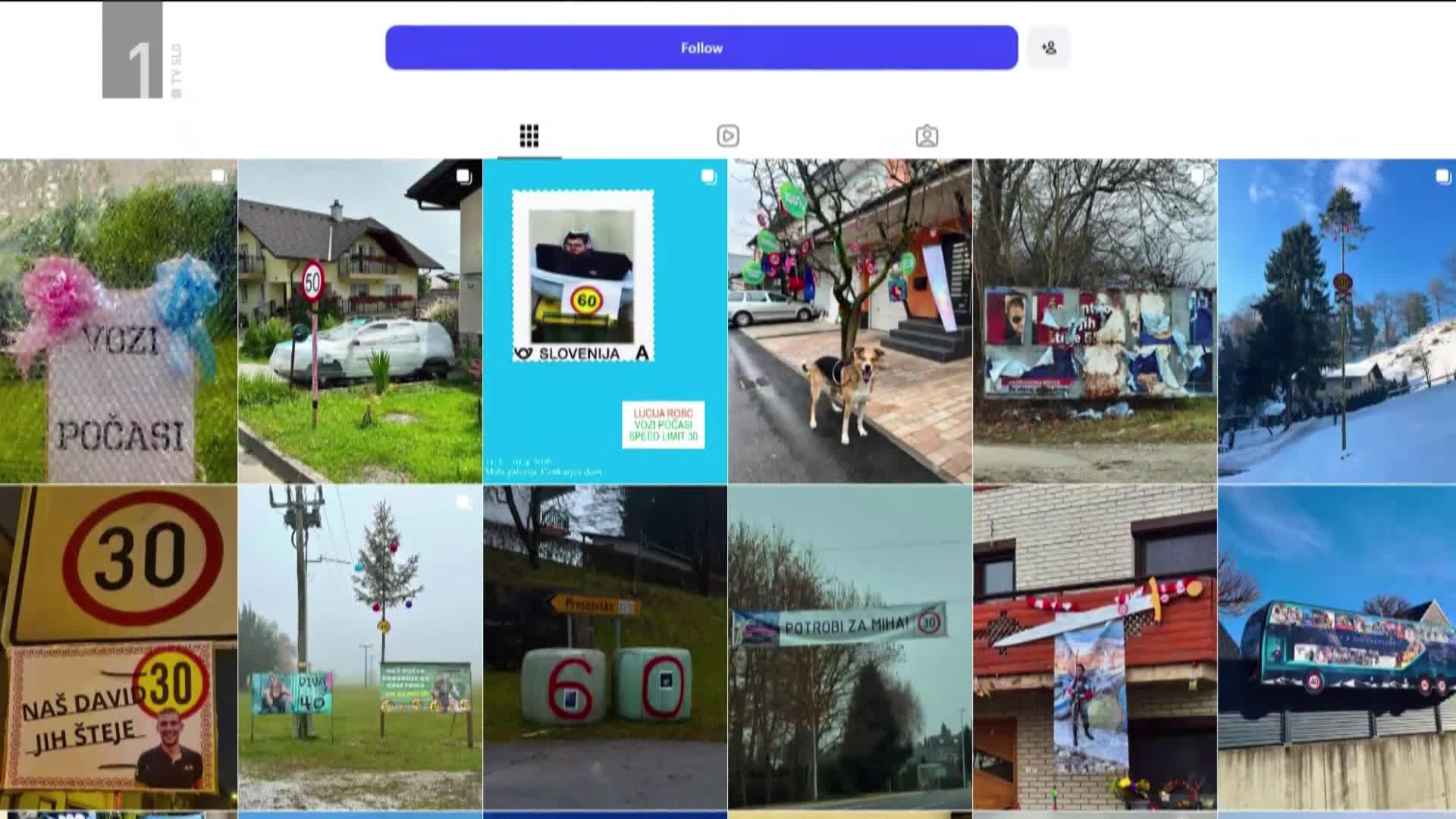Open the Reels tab icon
Screen dimensions: 1456x819
click(x=728, y=136)
